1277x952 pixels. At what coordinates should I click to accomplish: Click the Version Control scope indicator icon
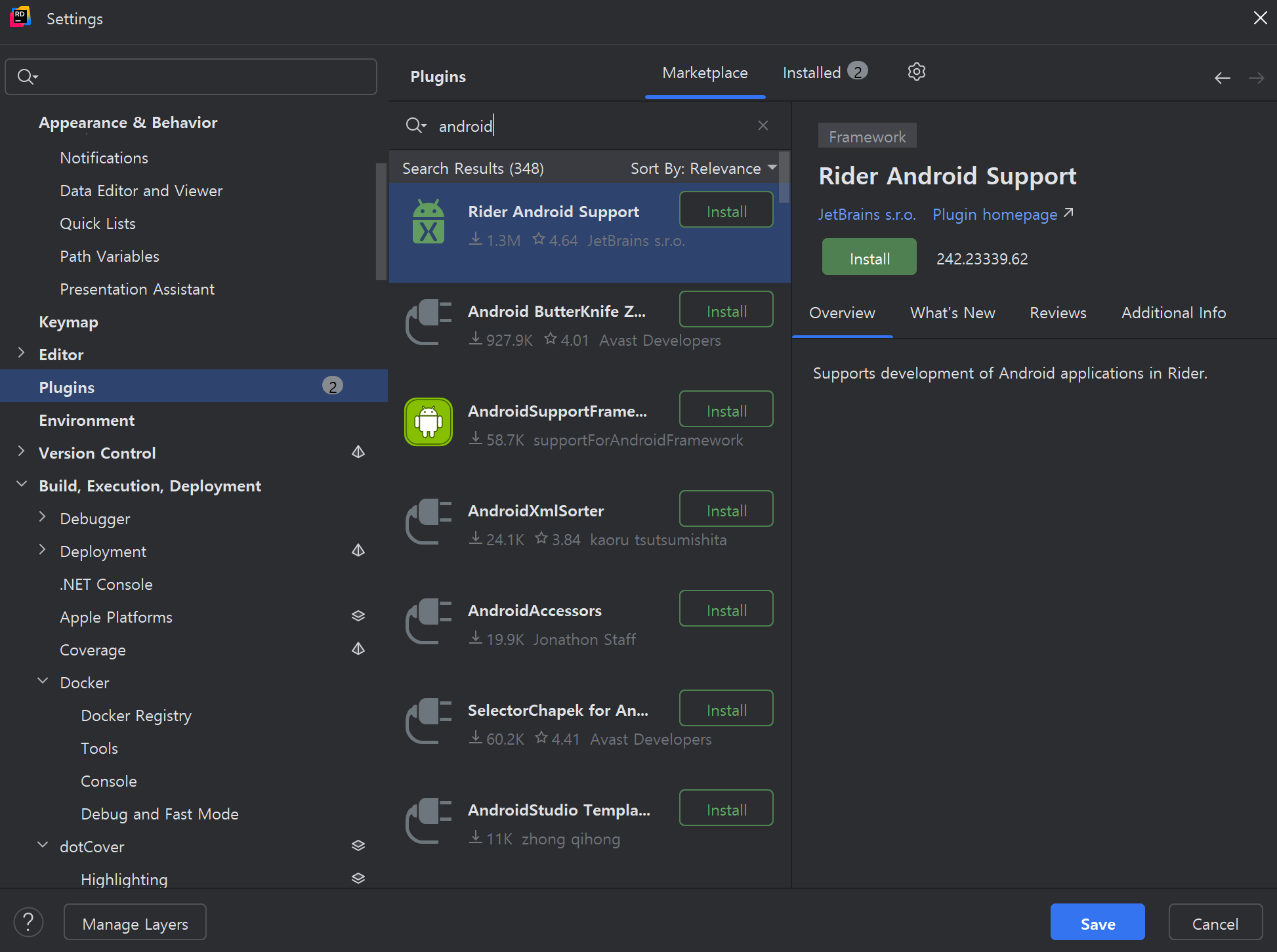(x=358, y=452)
